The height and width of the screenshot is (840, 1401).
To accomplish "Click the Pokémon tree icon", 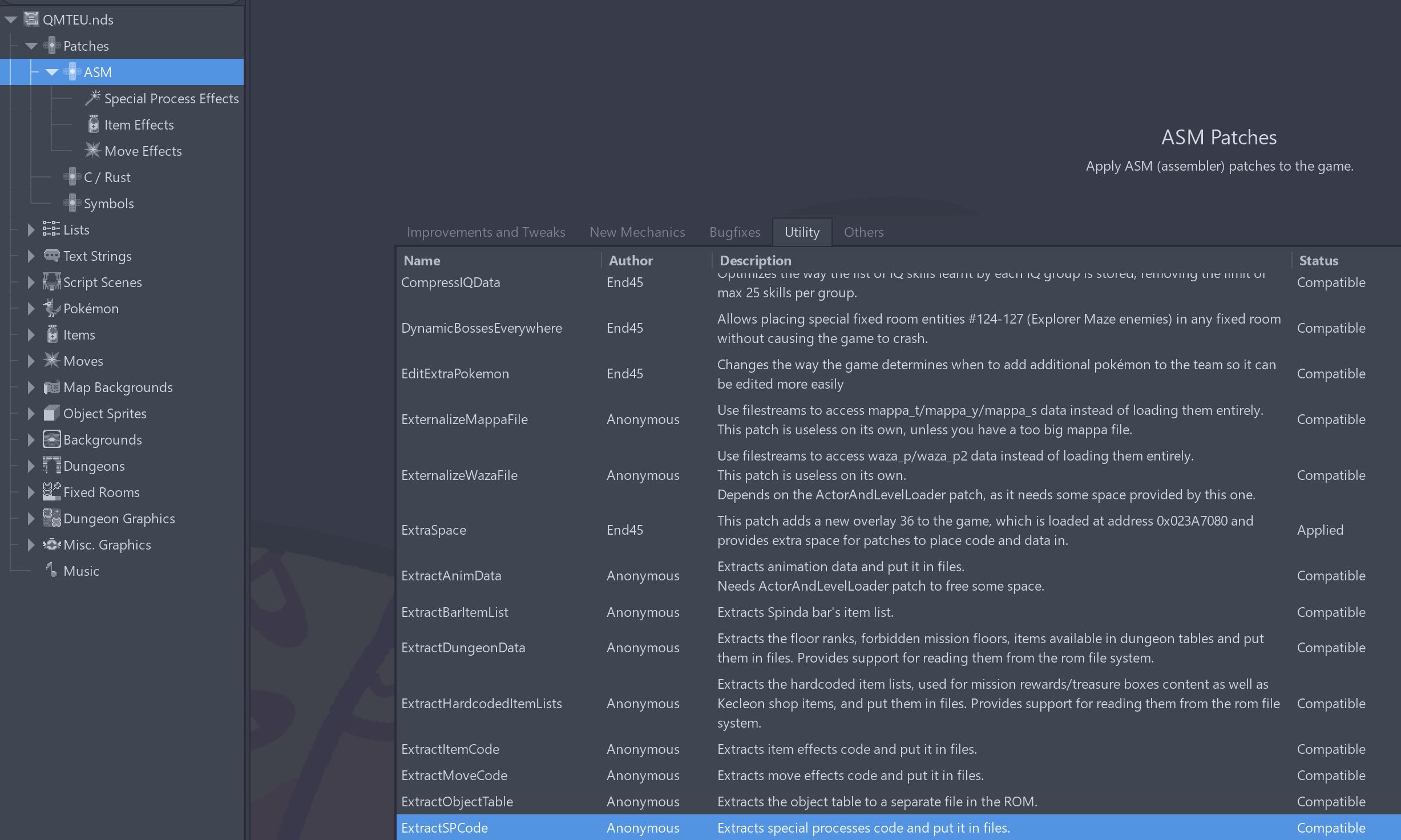I will pyautogui.click(x=51, y=308).
